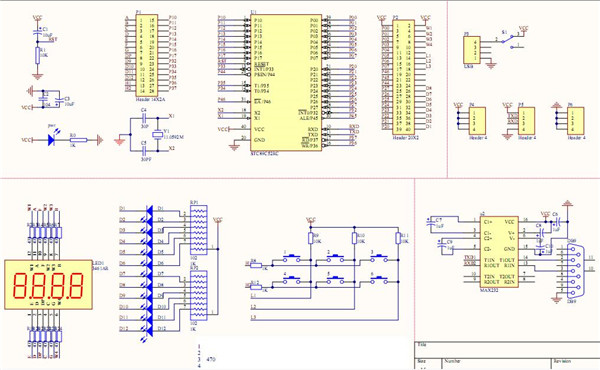
Task: Select push button 6 in keypad matrix
Action: pyautogui.click(x=379, y=280)
